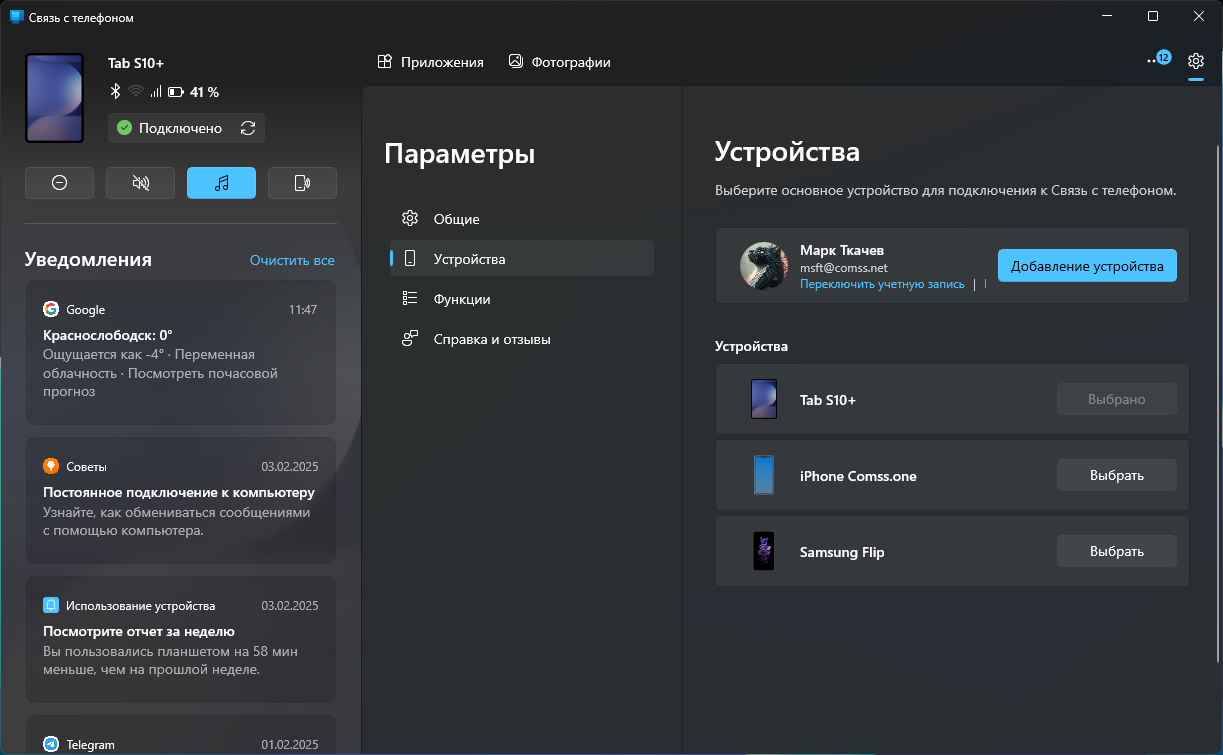Select Функции settings section
Viewport: 1223px width, 755px height.
(521, 299)
